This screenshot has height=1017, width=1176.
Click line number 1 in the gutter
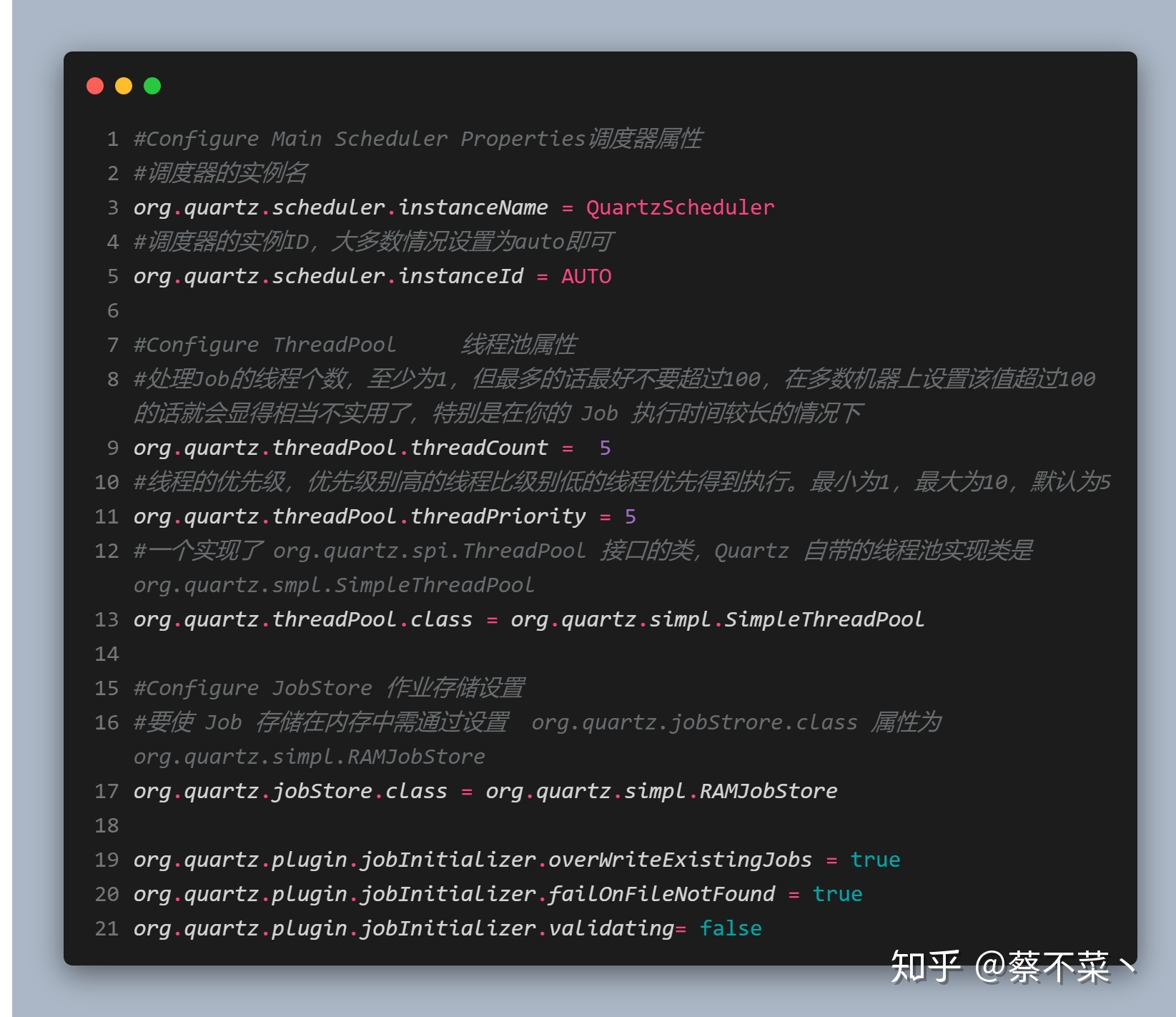(113, 139)
